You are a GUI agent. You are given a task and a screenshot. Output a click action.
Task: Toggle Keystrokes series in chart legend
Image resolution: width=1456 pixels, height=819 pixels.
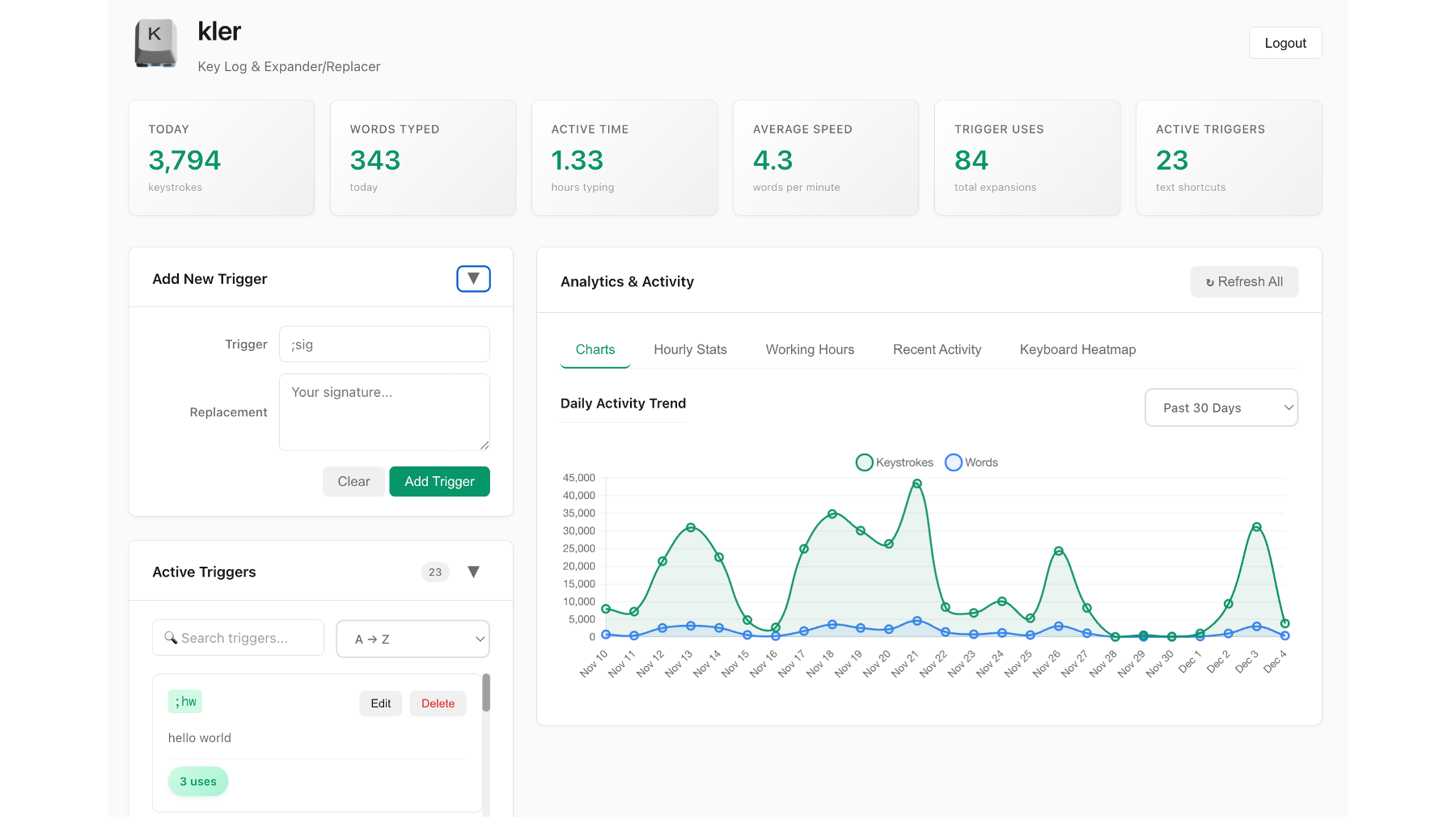pyautogui.click(x=894, y=462)
